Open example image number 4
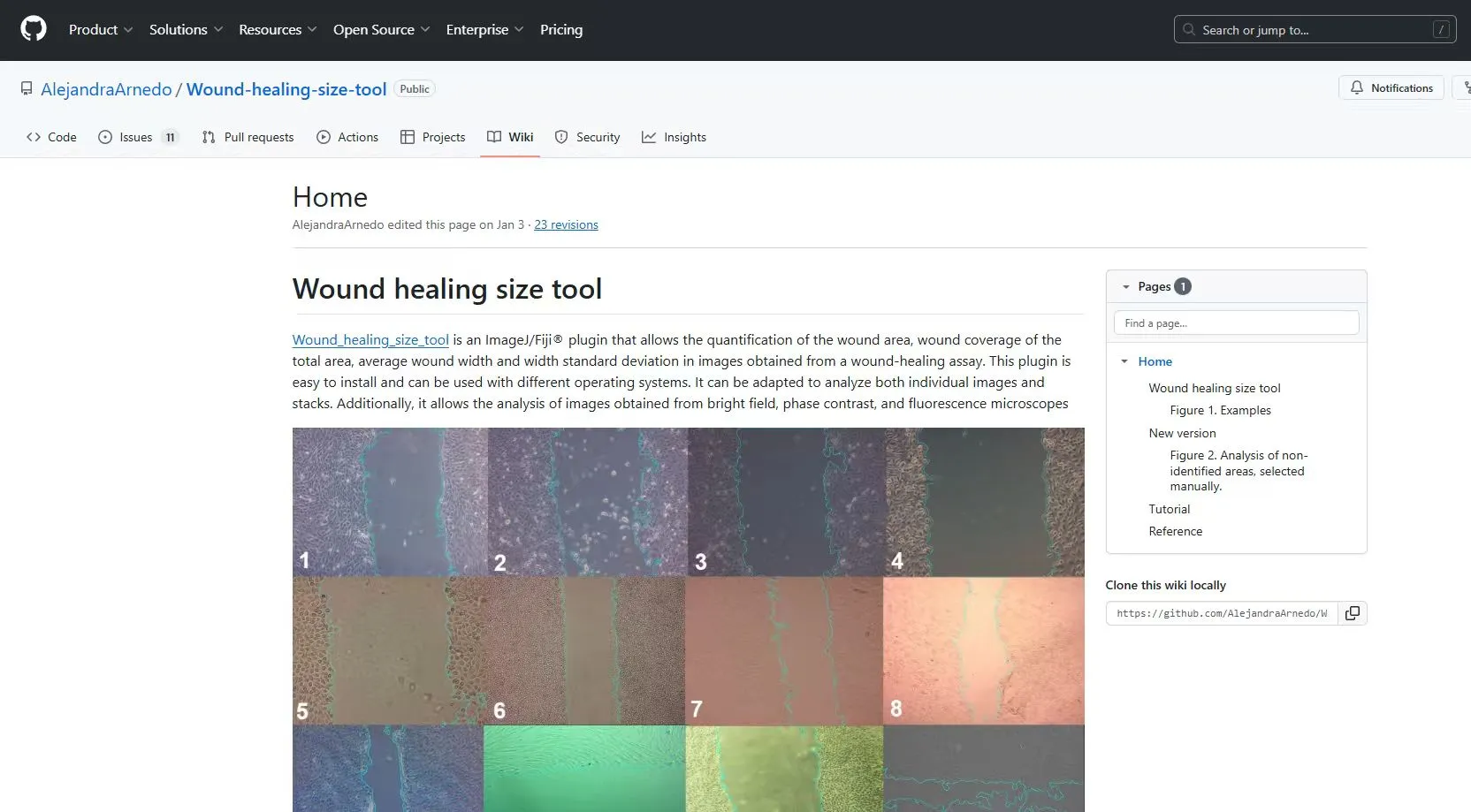Image resolution: width=1471 pixels, height=812 pixels. point(985,502)
